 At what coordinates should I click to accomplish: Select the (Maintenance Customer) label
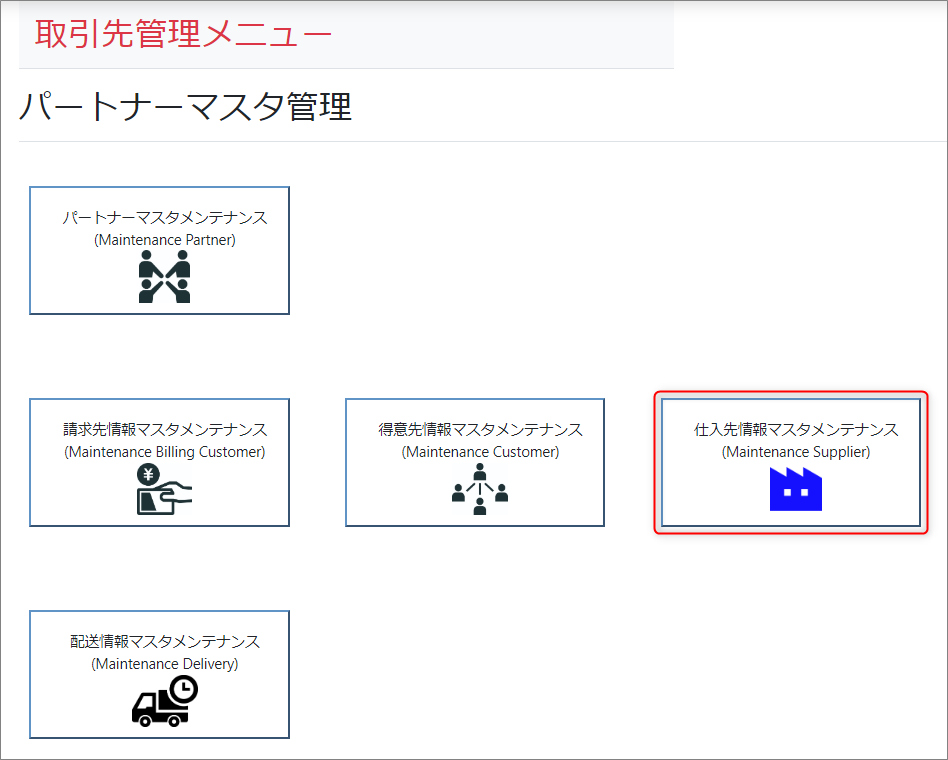coord(480,452)
